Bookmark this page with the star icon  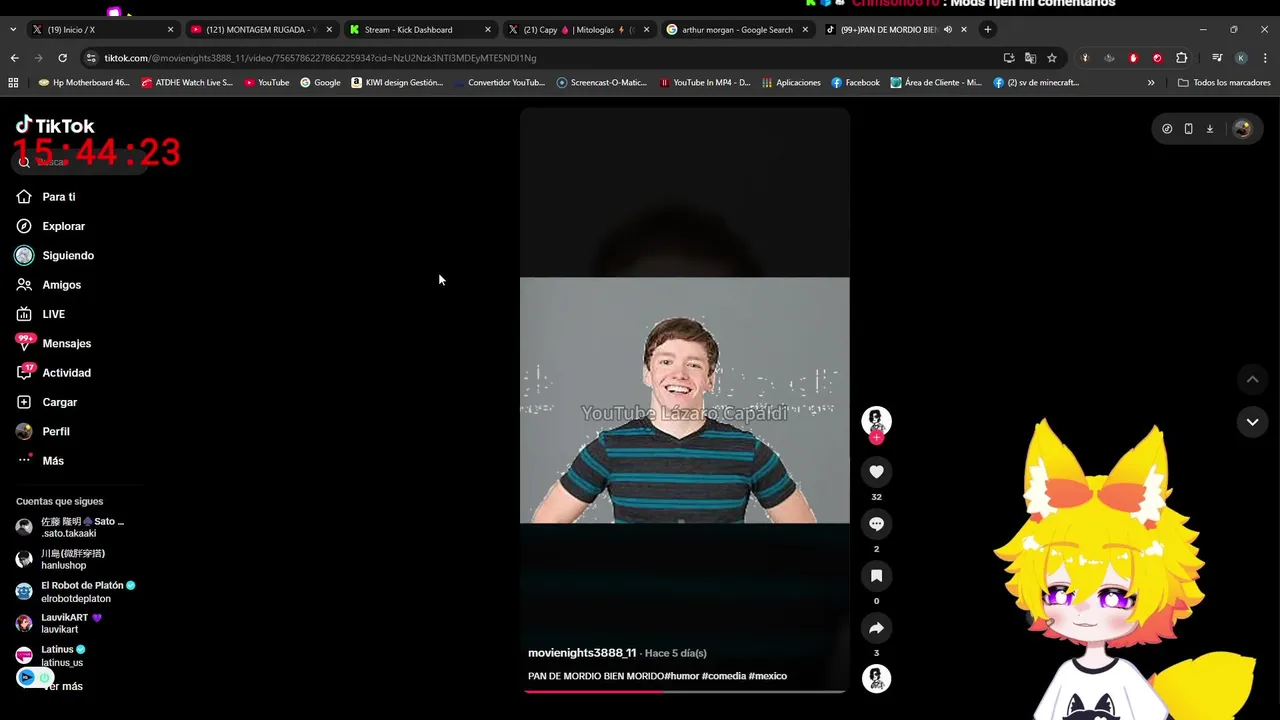[x=1052, y=58]
